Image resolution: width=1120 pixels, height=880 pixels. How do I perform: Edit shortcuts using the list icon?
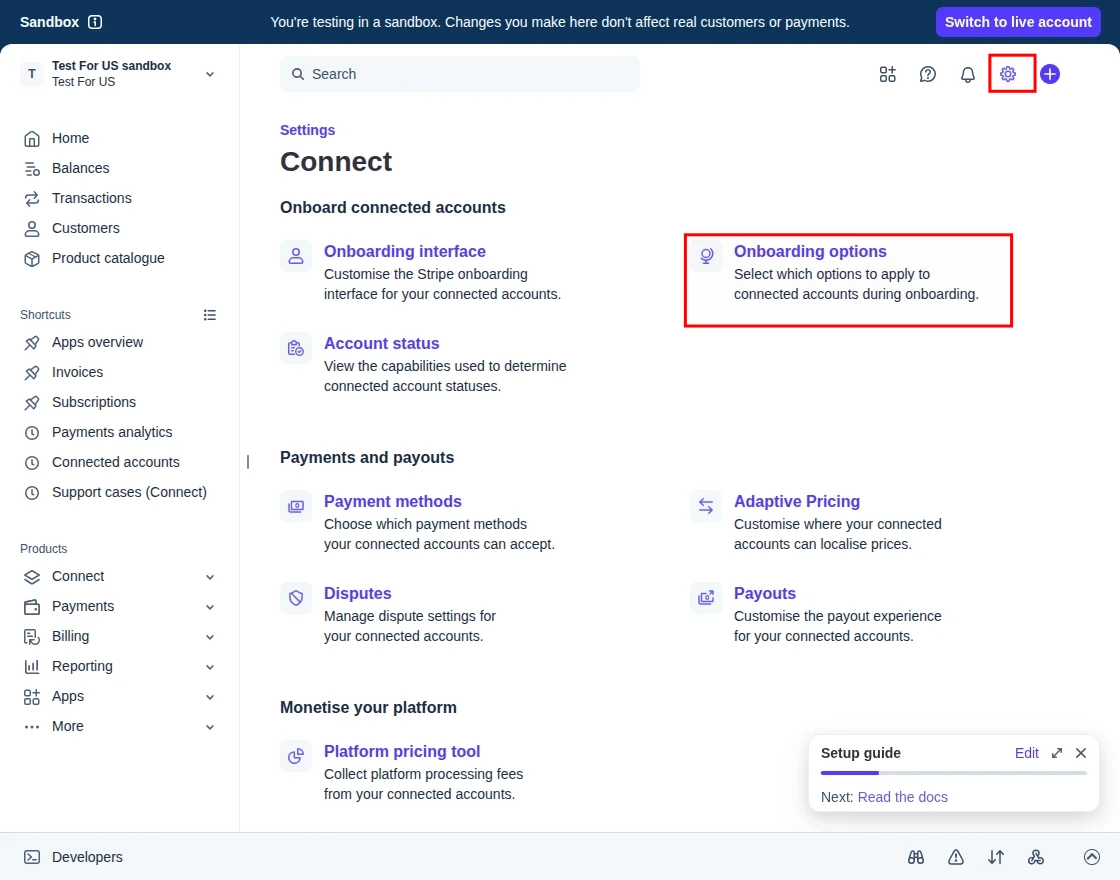coord(209,315)
